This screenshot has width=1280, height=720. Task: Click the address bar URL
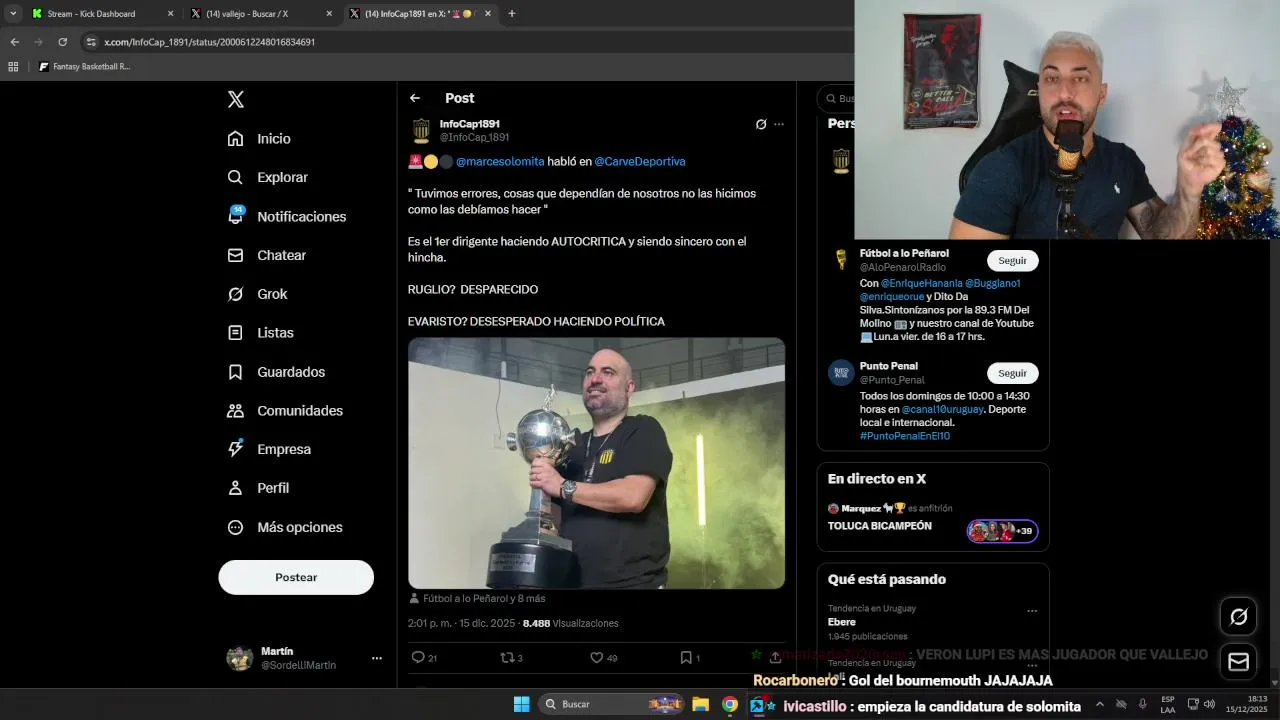click(210, 42)
